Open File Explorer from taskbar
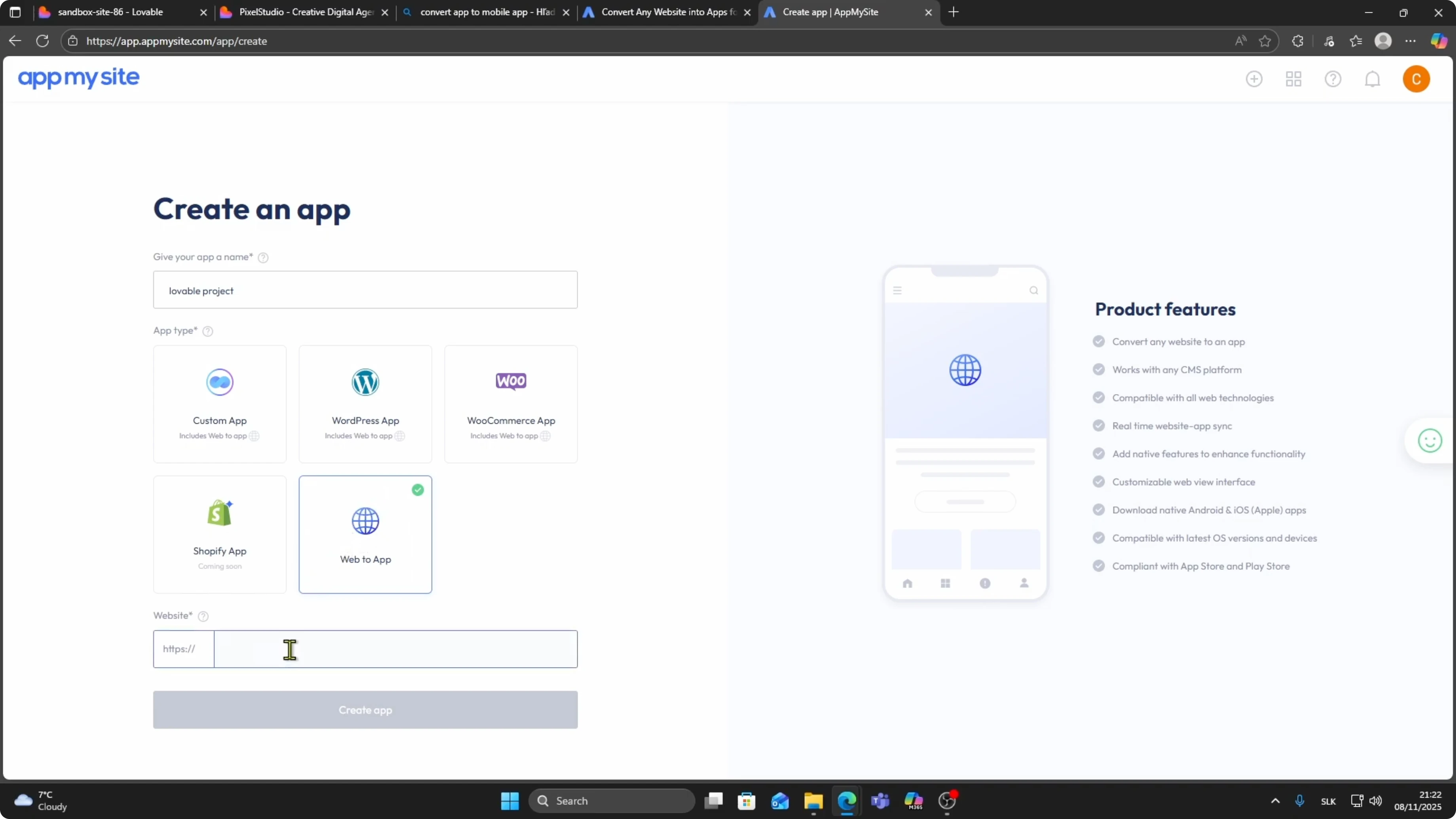 (813, 801)
